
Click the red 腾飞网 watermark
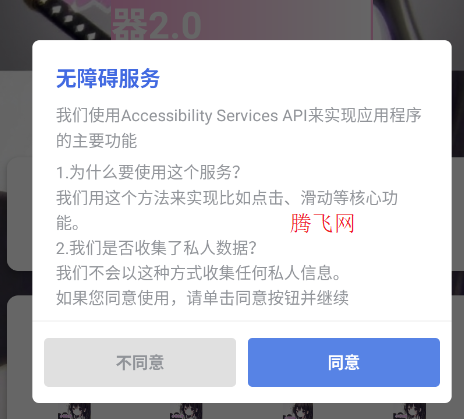[x=322, y=223]
